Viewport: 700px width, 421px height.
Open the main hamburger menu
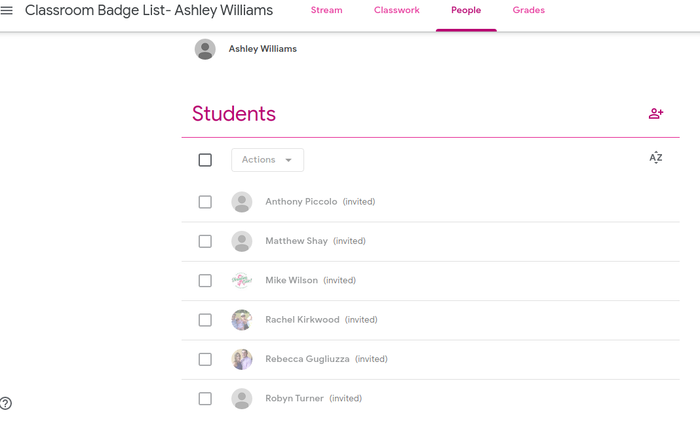[x=7, y=11]
